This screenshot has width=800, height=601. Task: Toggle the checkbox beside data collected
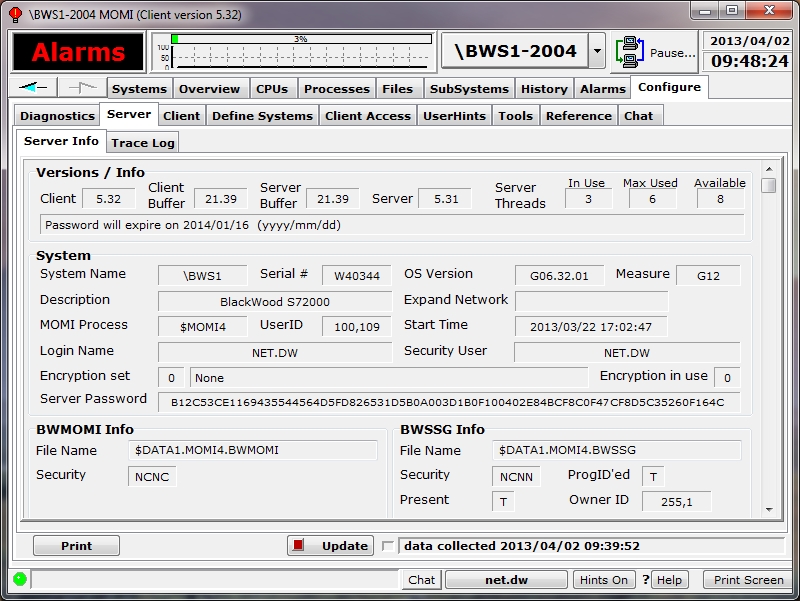388,546
